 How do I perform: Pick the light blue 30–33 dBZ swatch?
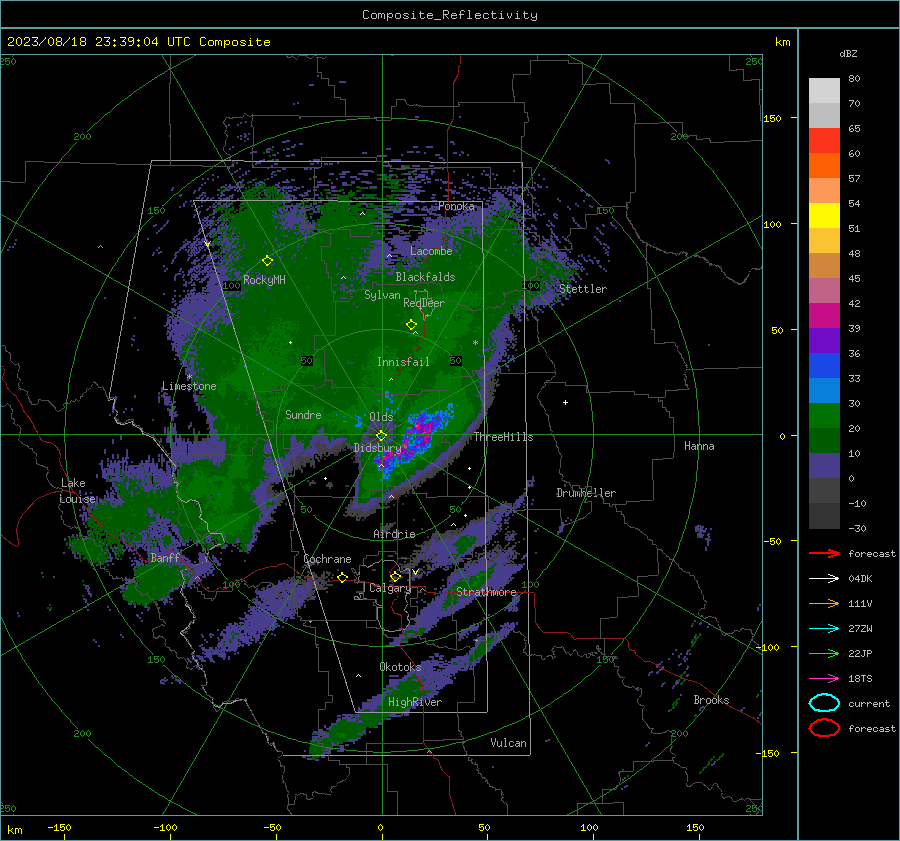point(824,390)
